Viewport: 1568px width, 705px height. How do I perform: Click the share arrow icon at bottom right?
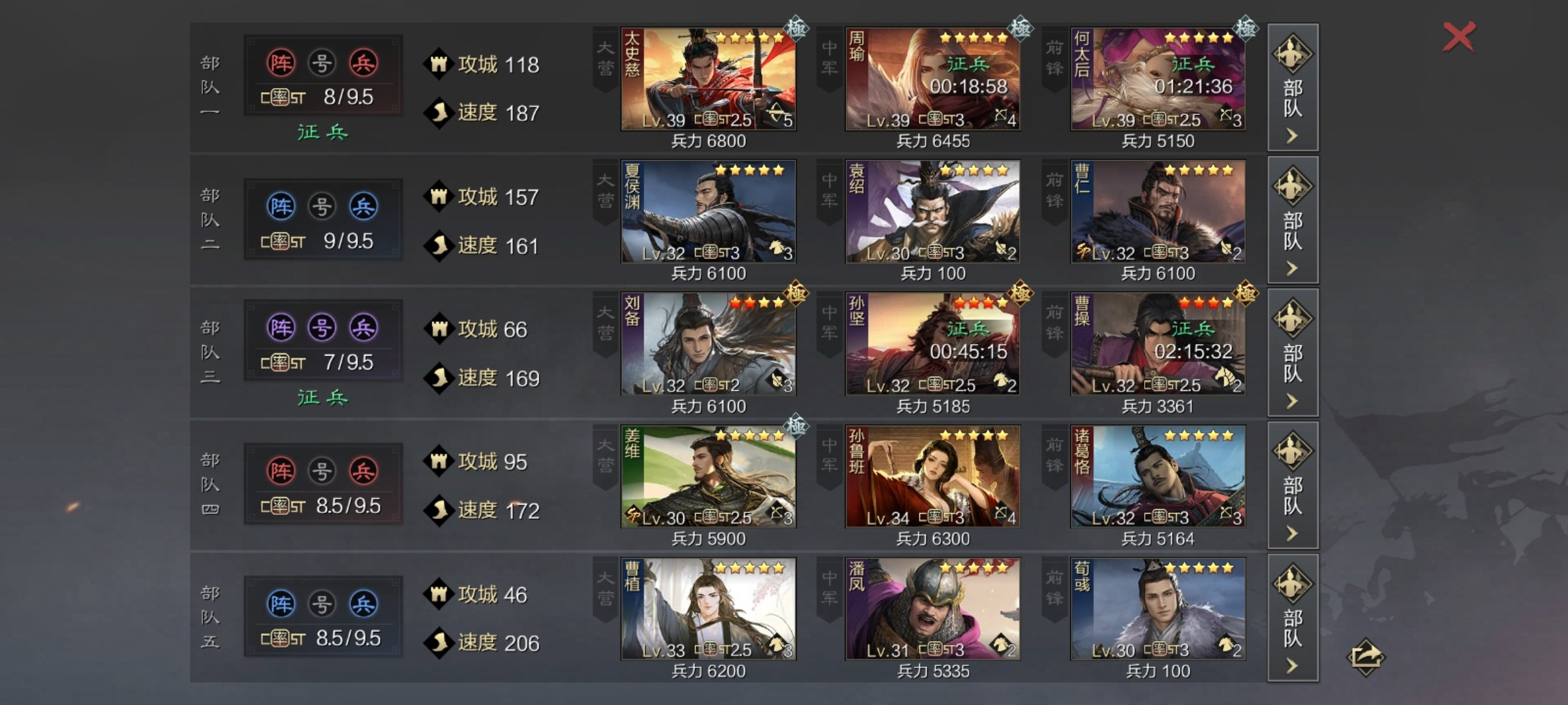click(1366, 657)
